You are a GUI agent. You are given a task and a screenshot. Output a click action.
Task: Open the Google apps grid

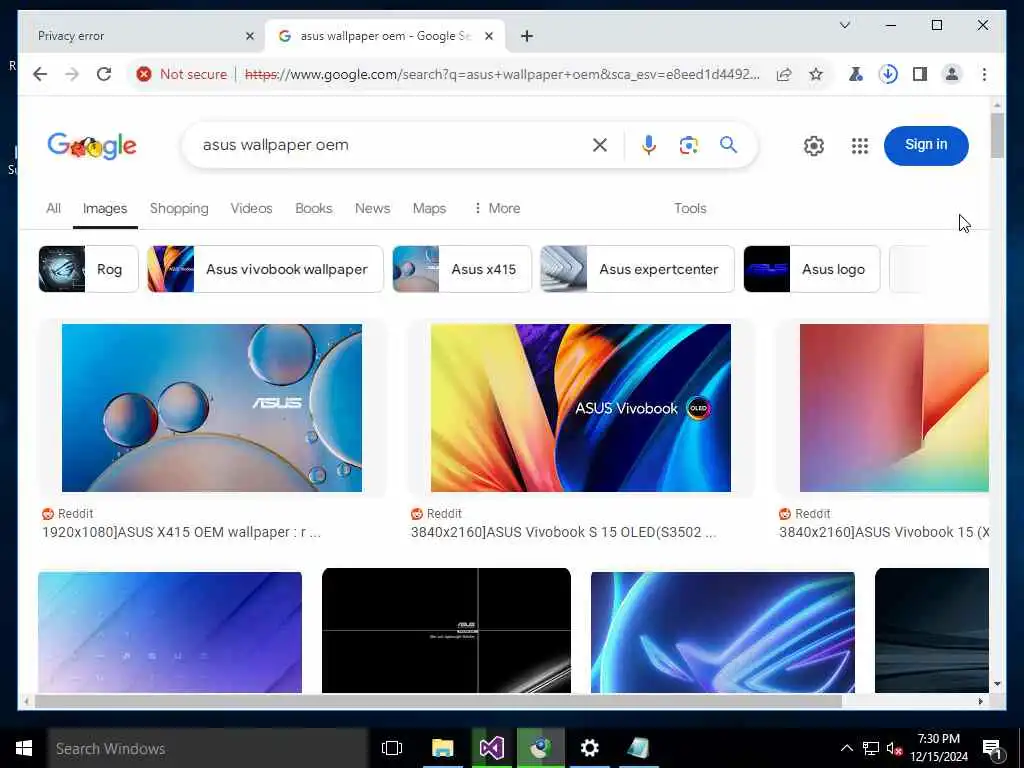860,146
